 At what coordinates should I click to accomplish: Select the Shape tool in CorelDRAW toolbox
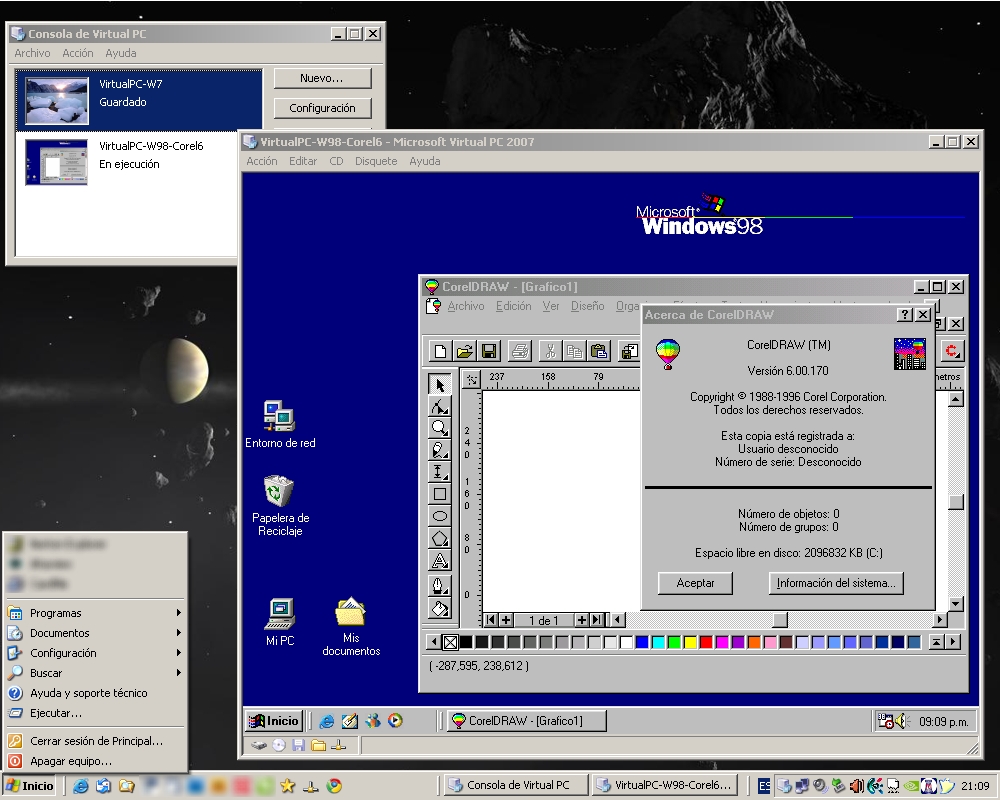point(439,406)
